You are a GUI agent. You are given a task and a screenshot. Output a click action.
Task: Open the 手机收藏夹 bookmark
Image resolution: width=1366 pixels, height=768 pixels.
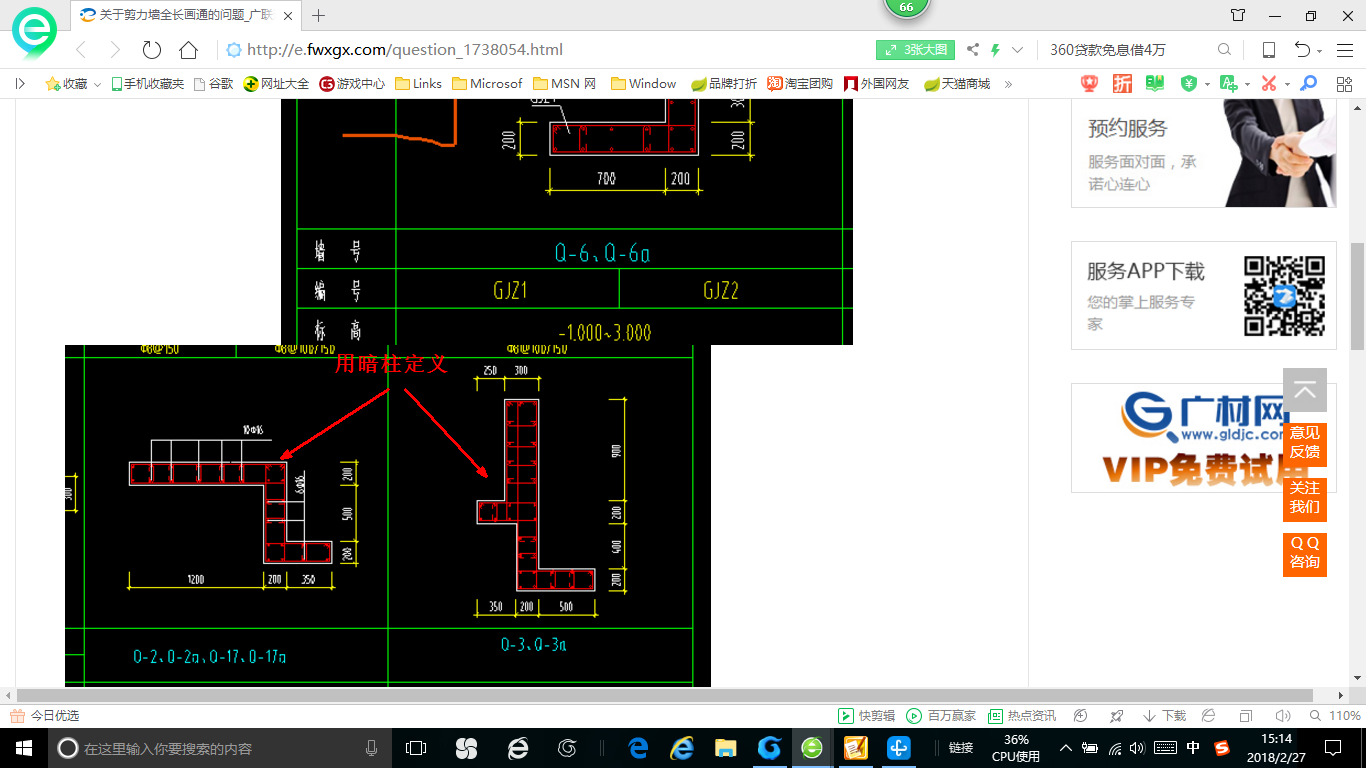(147, 84)
